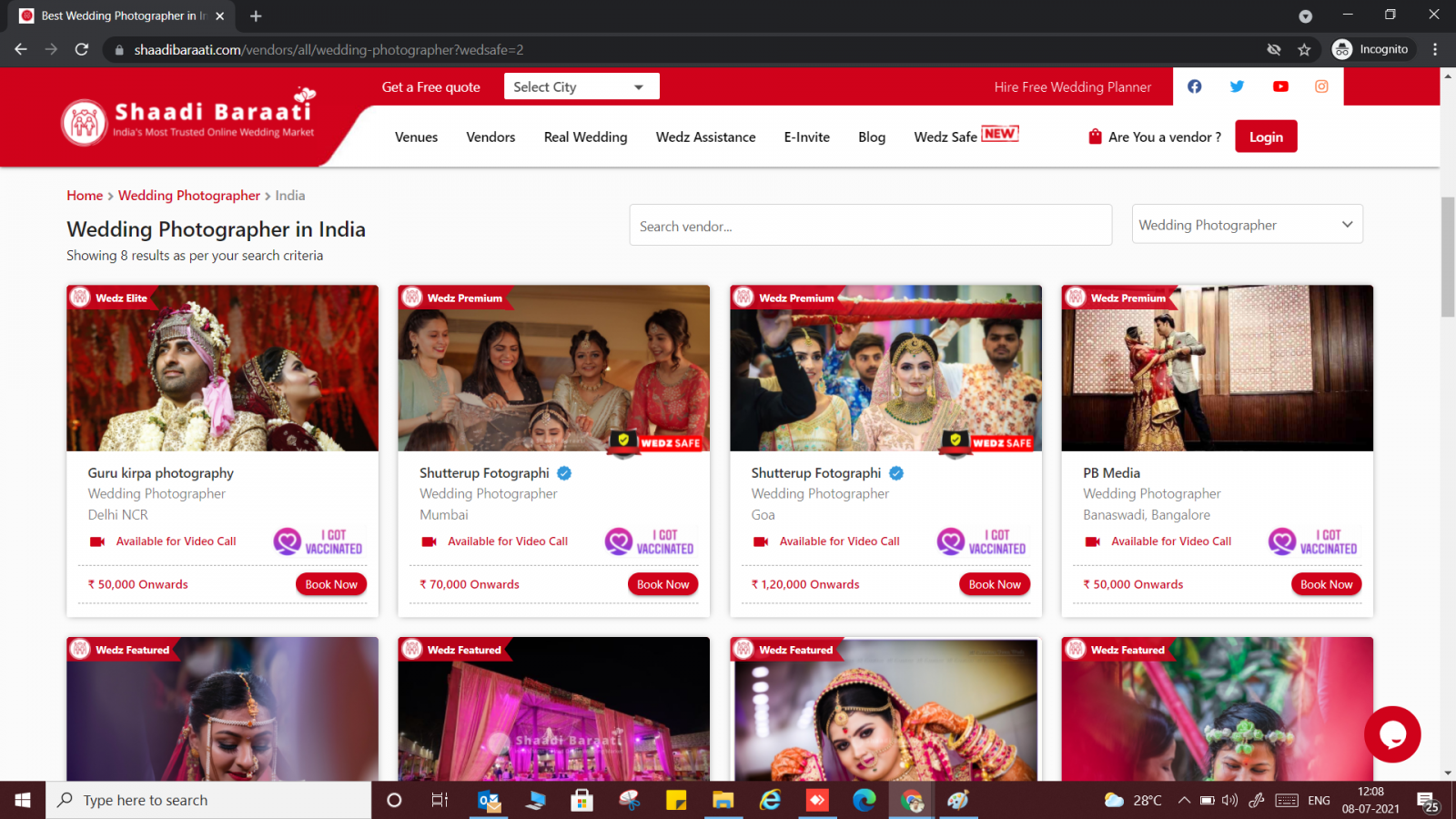
Task: Click Book Now for Mumbai Shutterup Fotographi
Action: click(662, 584)
